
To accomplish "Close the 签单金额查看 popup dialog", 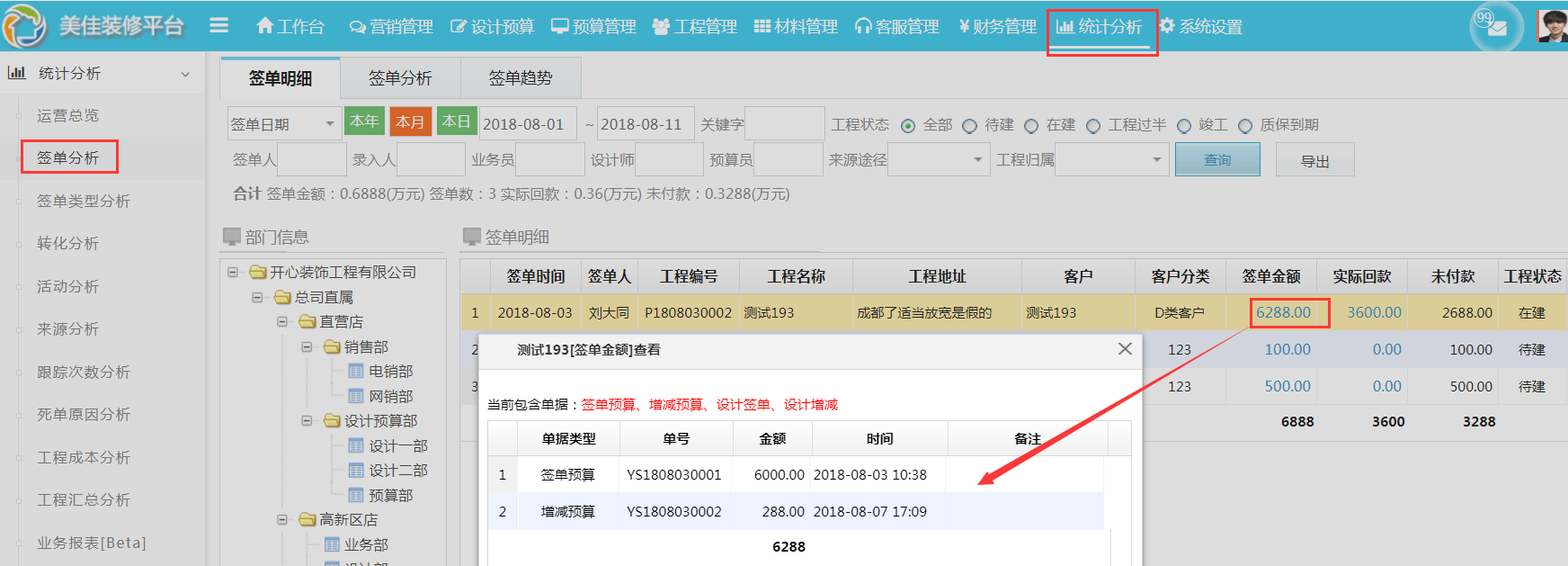I will [1125, 349].
